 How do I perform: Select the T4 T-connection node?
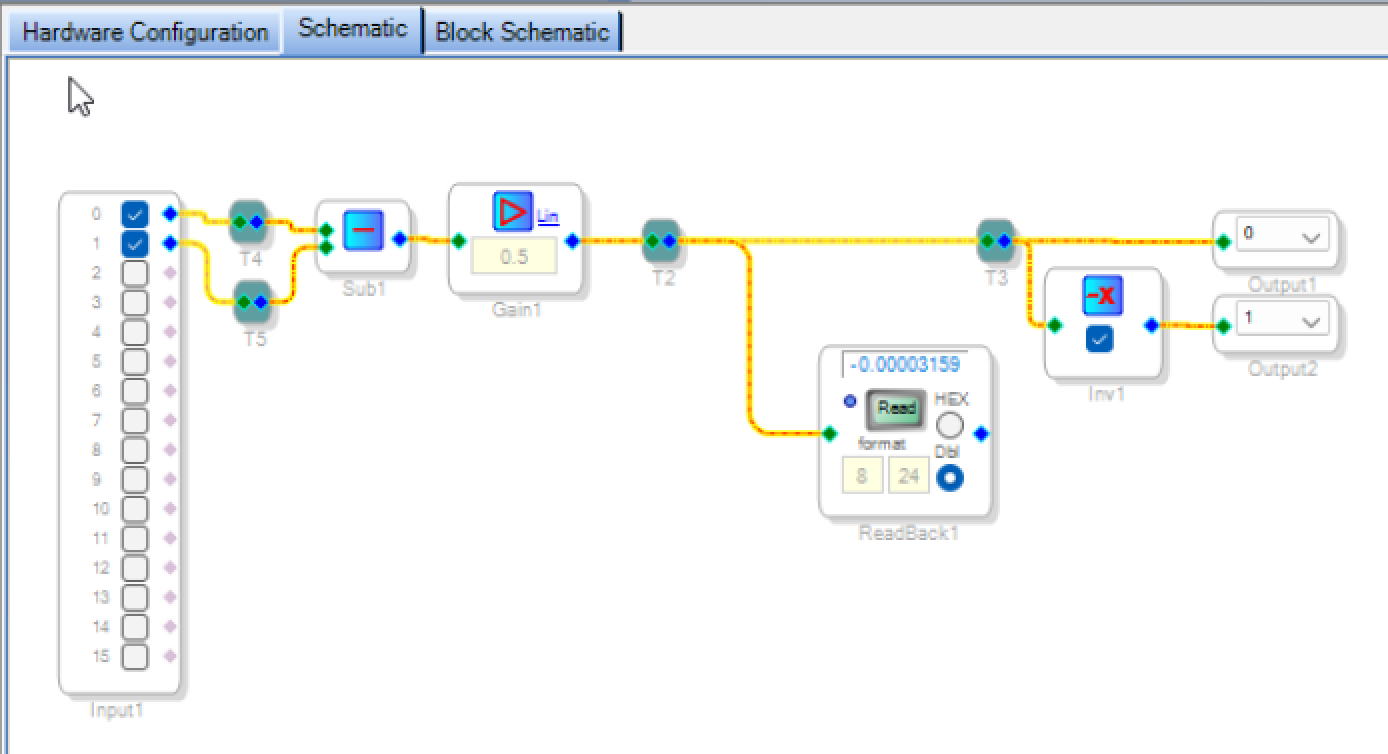(x=247, y=222)
